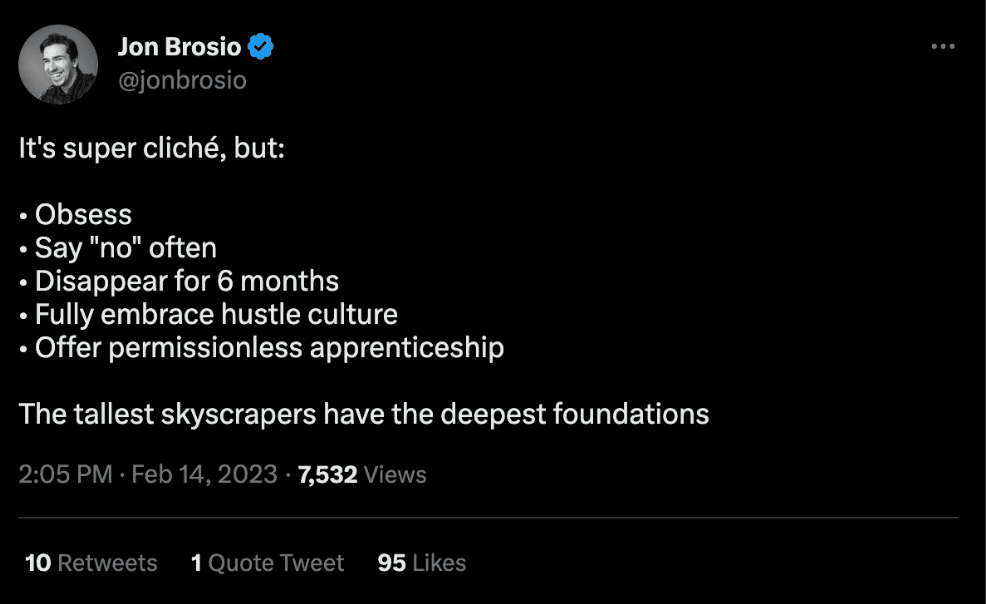Click the tallest skyscrapers closing sentence
986x604 pixels.
pyautogui.click(x=364, y=413)
